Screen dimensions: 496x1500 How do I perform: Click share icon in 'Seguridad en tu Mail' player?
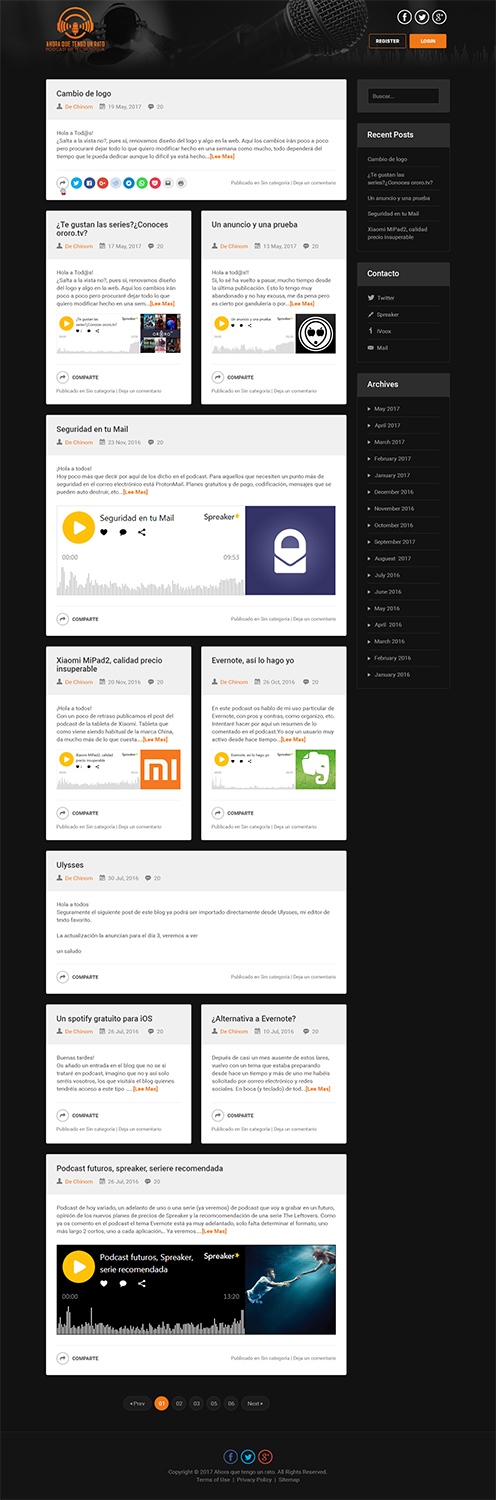[142, 532]
